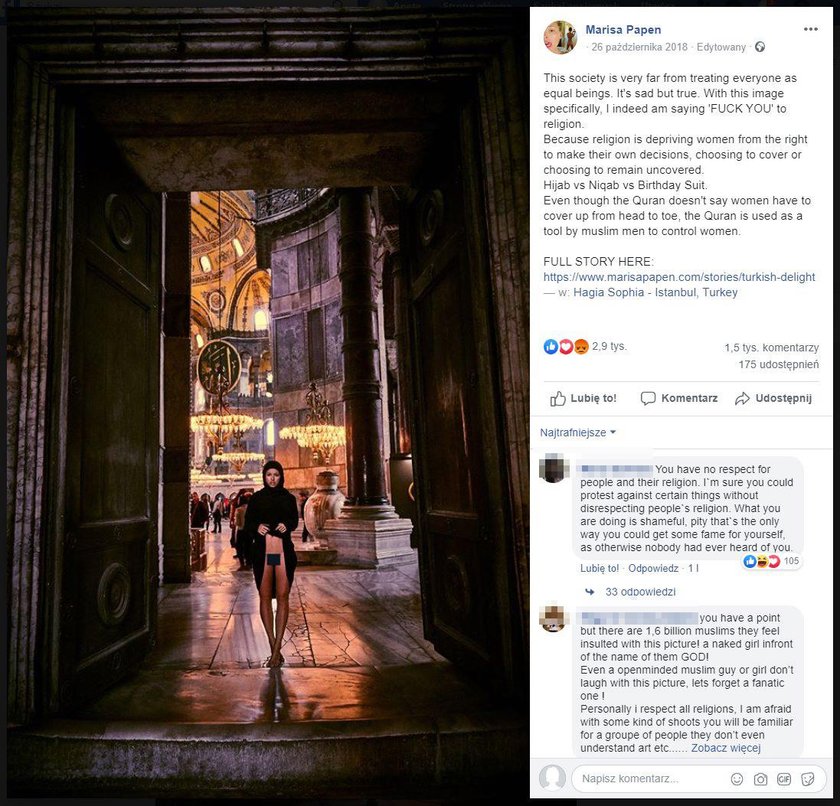Attach a photo with the camera icon
Image resolution: width=840 pixels, height=806 pixels.
point(760,779)
